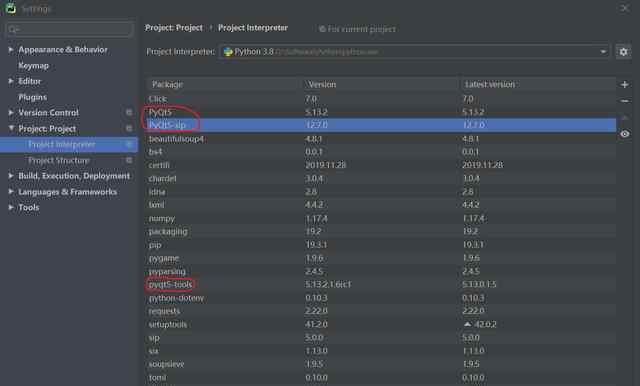Expand the Tools section
Screen dimensions: 640x386
coord(11,207)
